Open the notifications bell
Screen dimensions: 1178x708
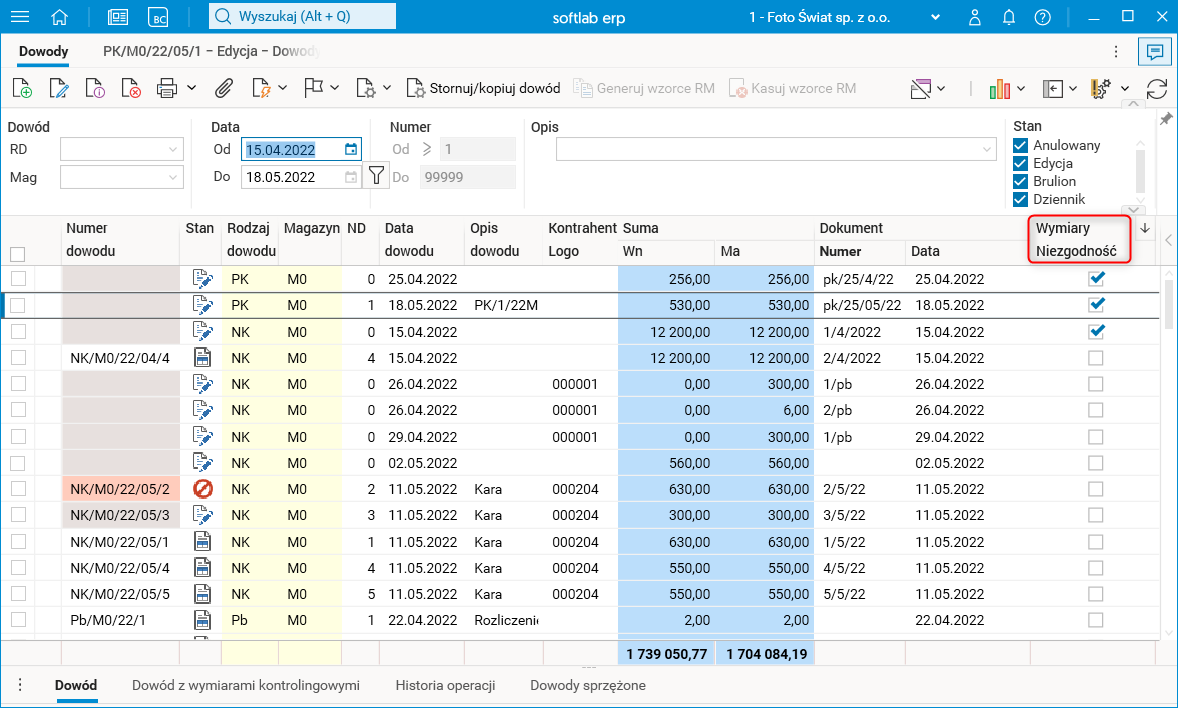[1009, 17]
